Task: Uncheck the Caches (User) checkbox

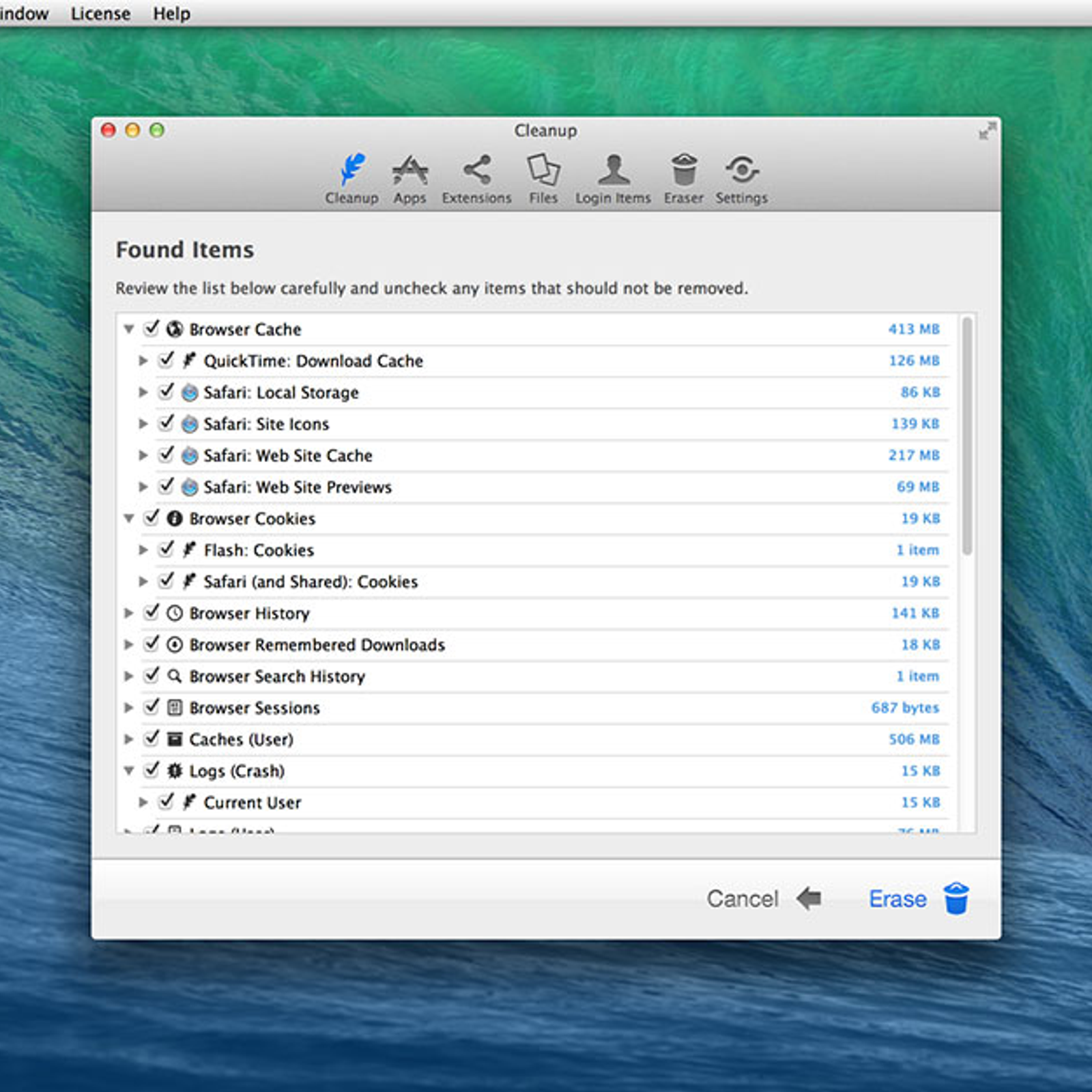Action: point(152,738)
